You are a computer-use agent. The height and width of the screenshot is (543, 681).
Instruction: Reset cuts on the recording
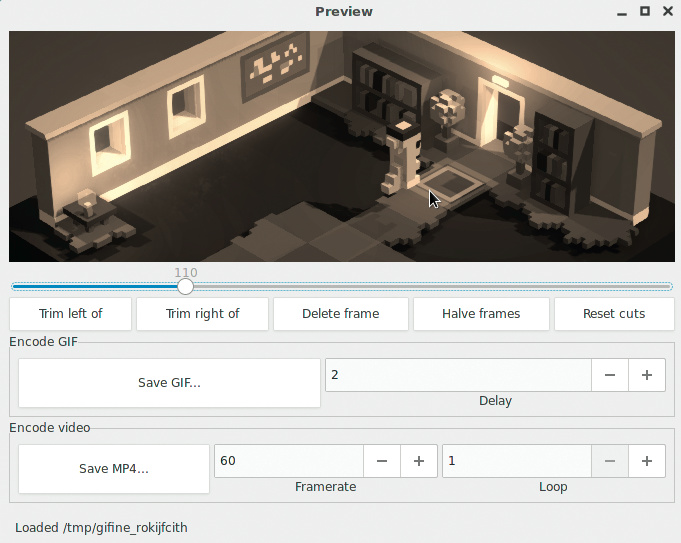point(614,314)
